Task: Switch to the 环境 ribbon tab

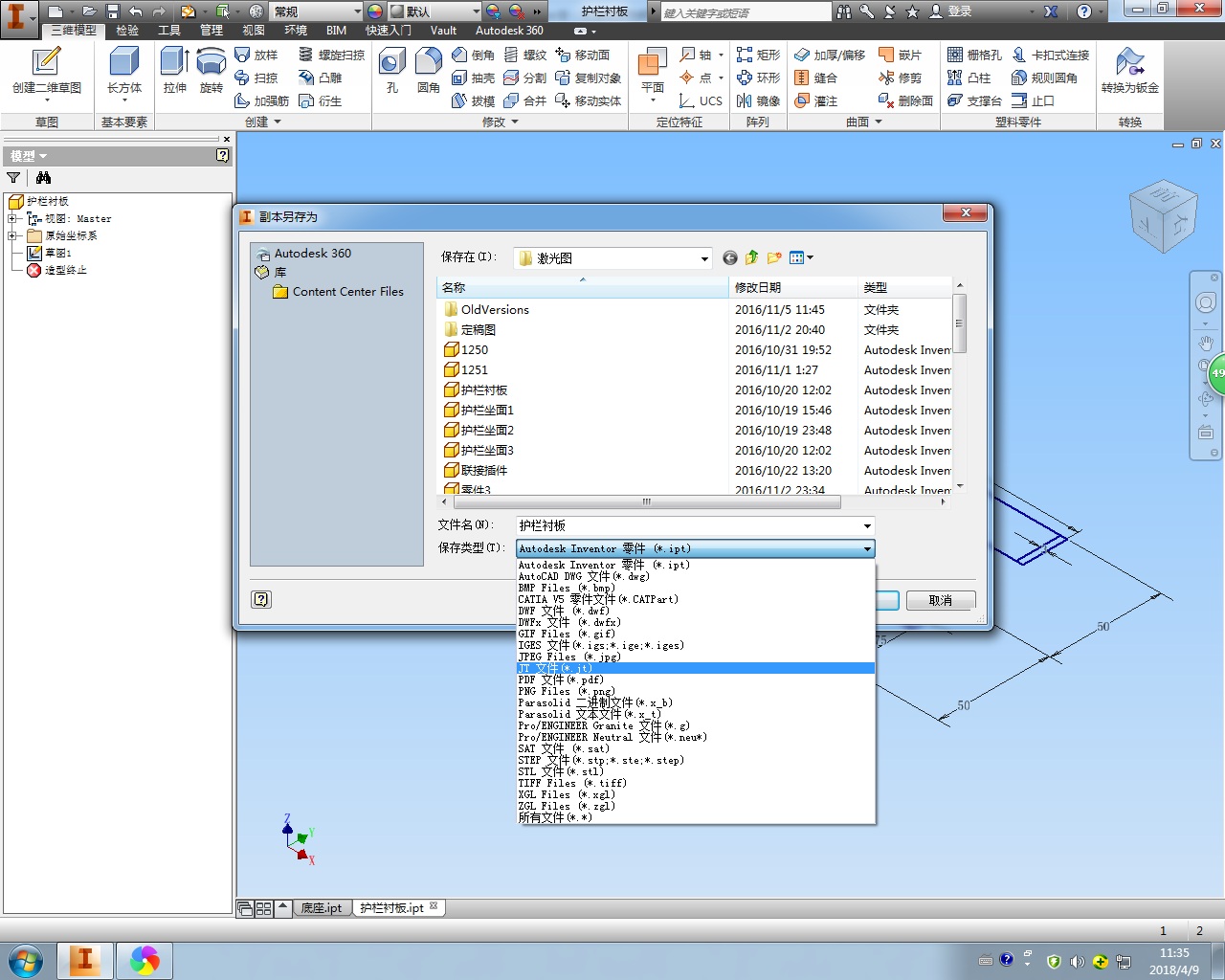Action: click(296, 31)
